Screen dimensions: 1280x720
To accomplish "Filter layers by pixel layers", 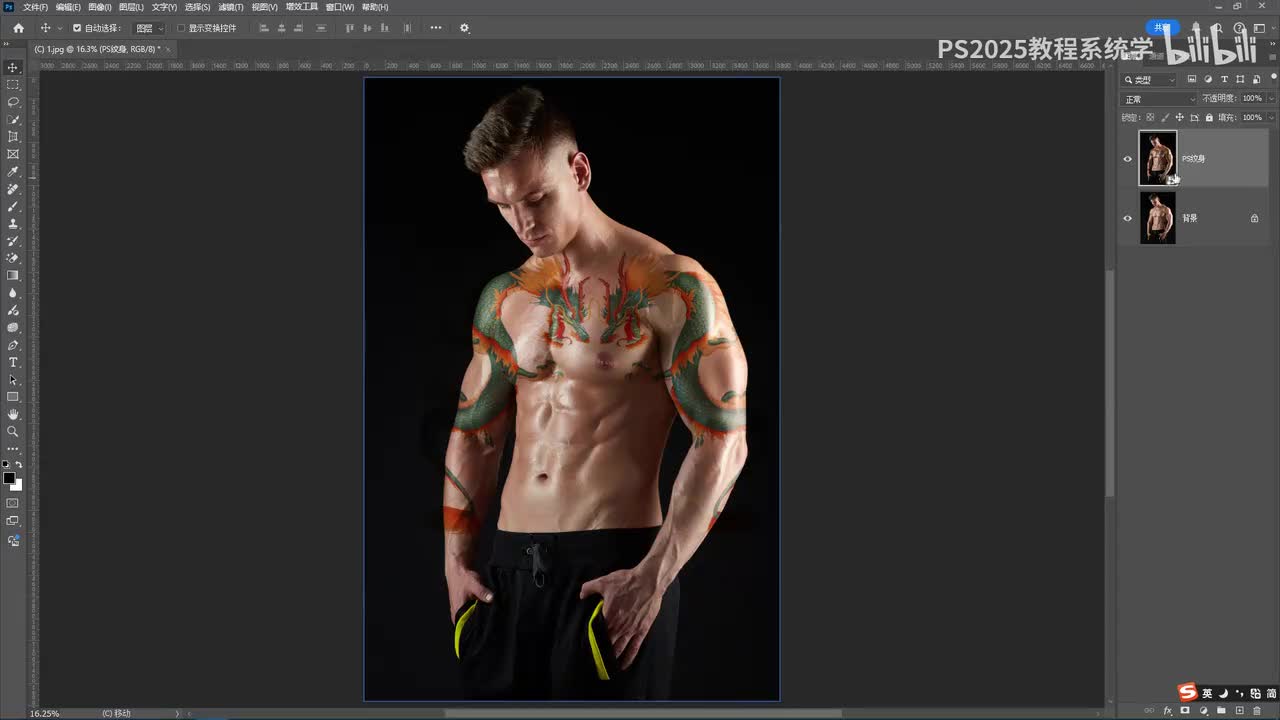I will 1192,79.
